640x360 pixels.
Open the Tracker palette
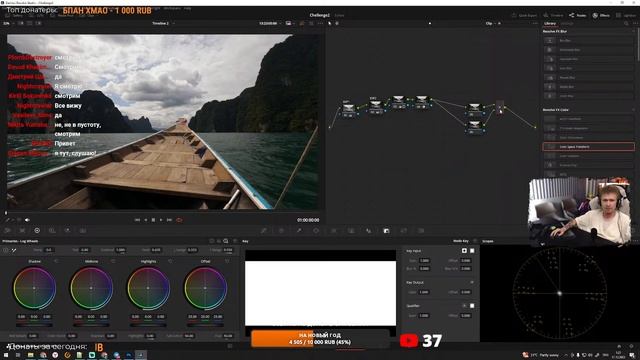(333, 231)
